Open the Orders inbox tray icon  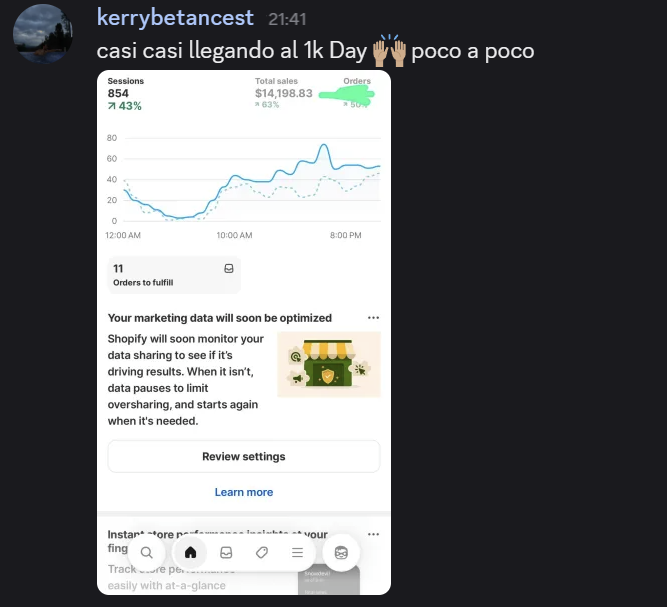226,552
